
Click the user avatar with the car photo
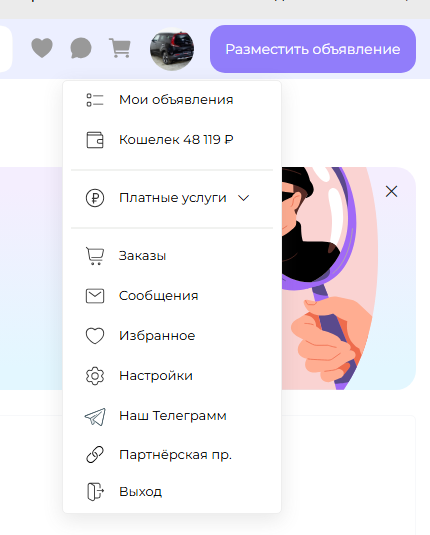click(172, 49)
